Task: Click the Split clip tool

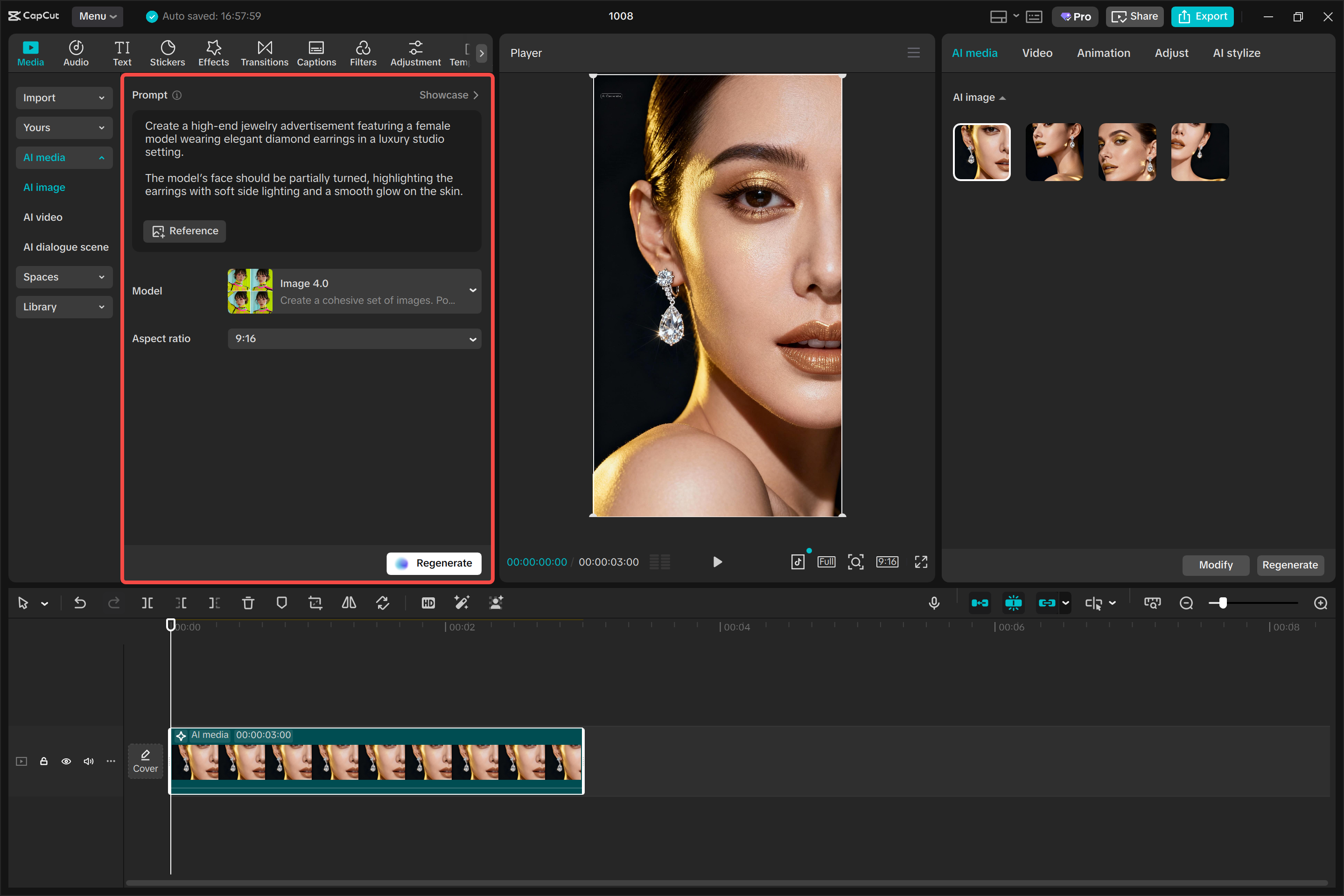Action: click(147, 603)
